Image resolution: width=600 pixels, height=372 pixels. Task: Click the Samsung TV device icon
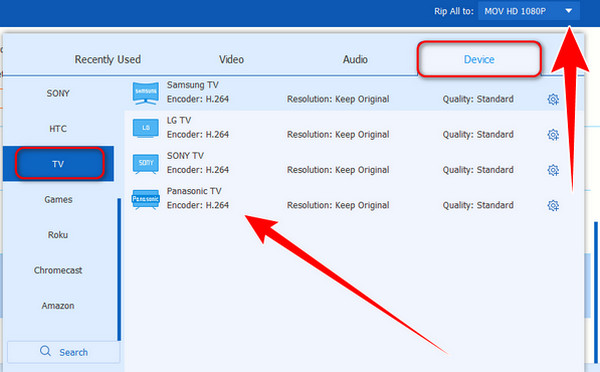(145, 93)
